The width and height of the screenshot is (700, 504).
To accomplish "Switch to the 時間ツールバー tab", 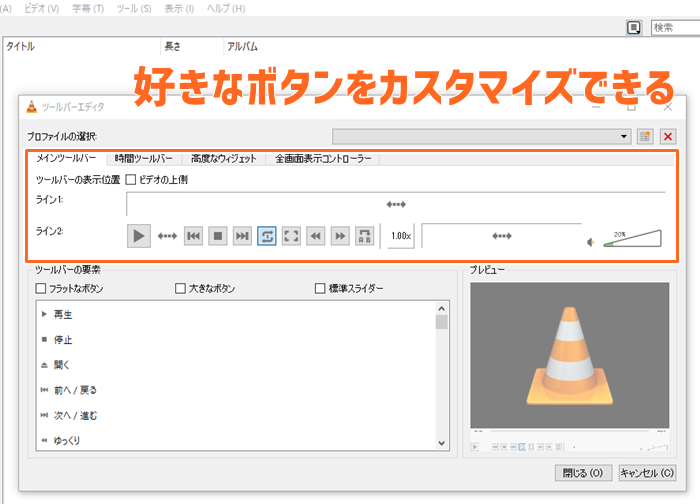I will pyautogui.click(x=143, y=158).
